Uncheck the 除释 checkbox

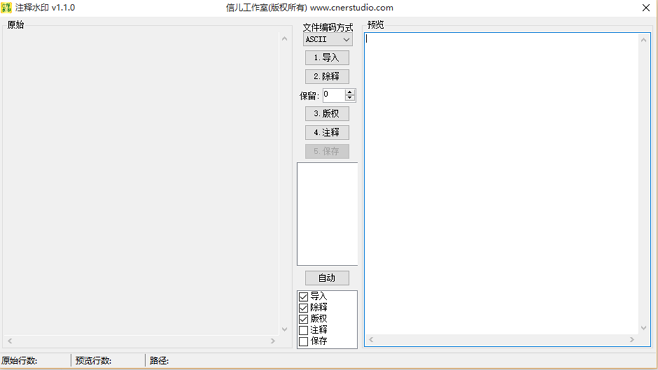click(303, 308)
